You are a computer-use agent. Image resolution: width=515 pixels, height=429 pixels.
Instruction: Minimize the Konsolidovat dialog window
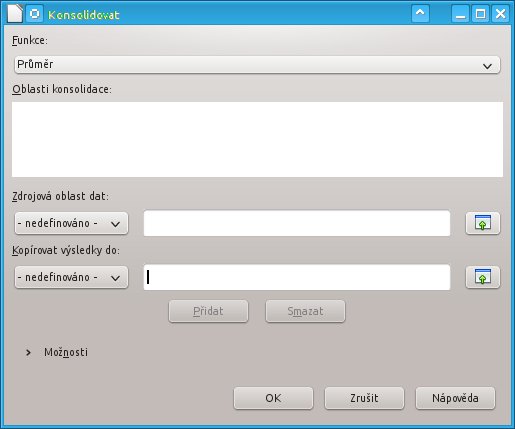tap(461, 14)
